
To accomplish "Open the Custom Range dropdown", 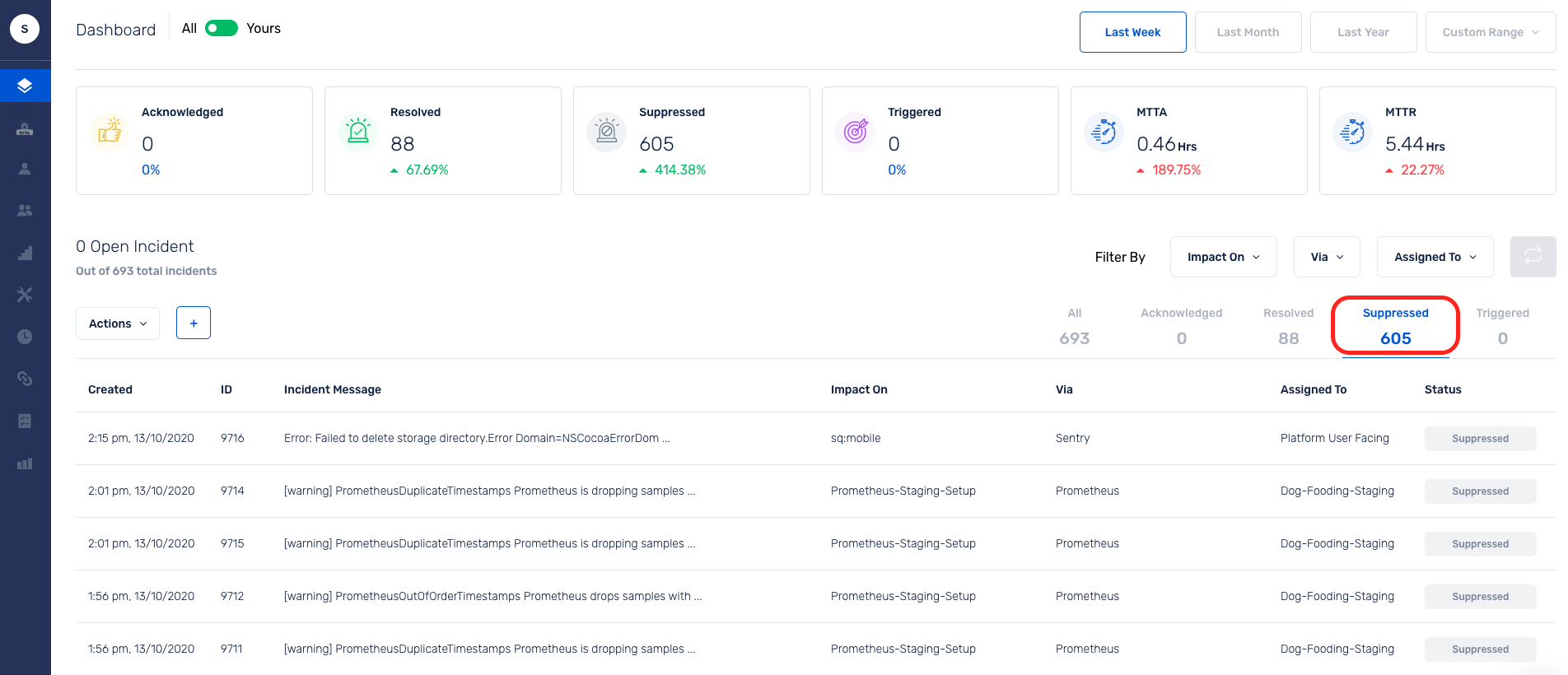I will coord(1491,32).
